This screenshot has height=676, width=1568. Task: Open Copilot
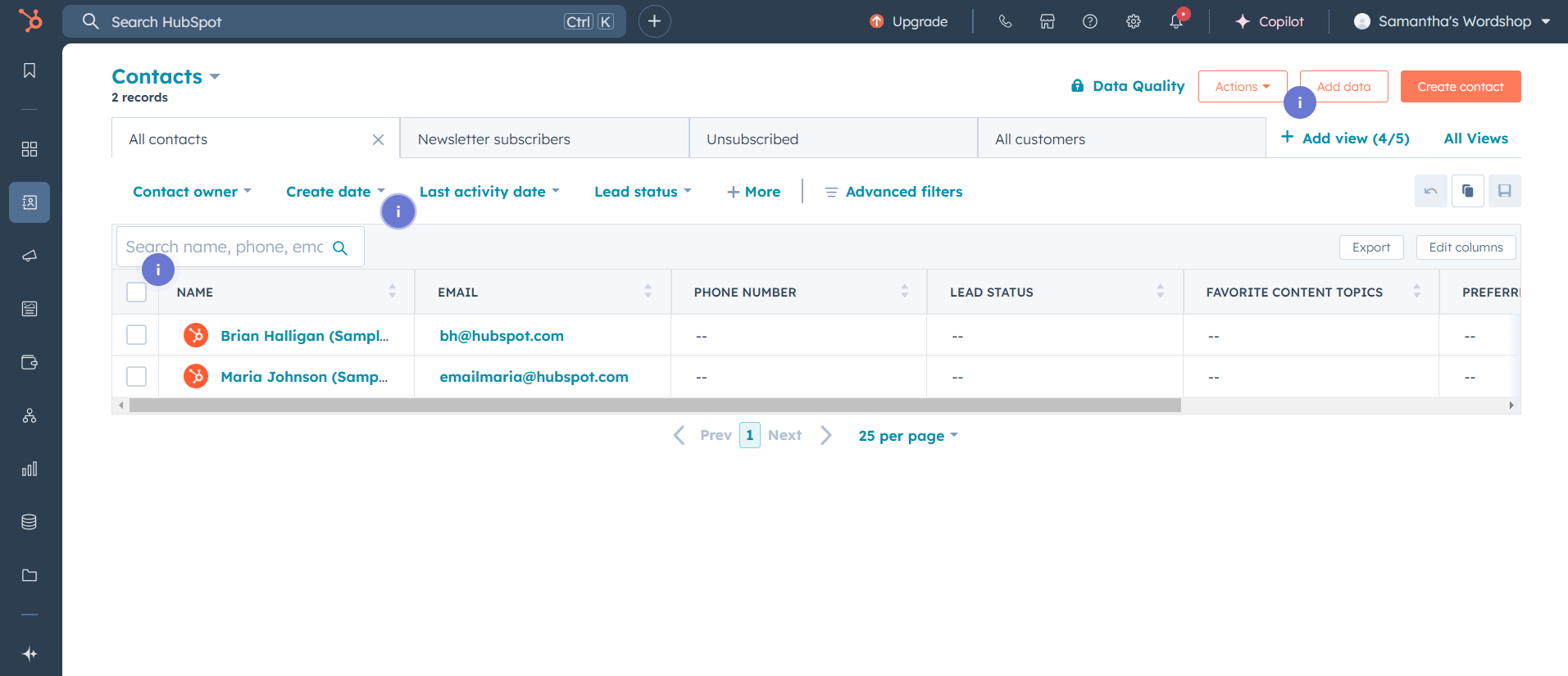tap(1270, 21)
